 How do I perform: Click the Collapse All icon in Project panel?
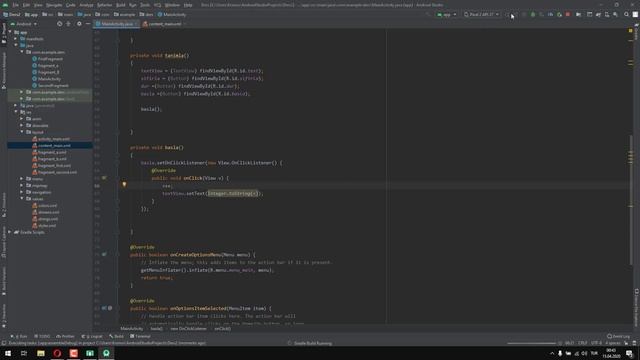click(x=69, y=24)
